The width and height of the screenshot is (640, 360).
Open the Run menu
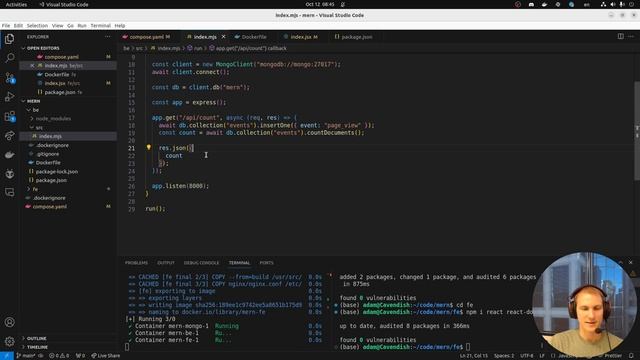[82, 25]
